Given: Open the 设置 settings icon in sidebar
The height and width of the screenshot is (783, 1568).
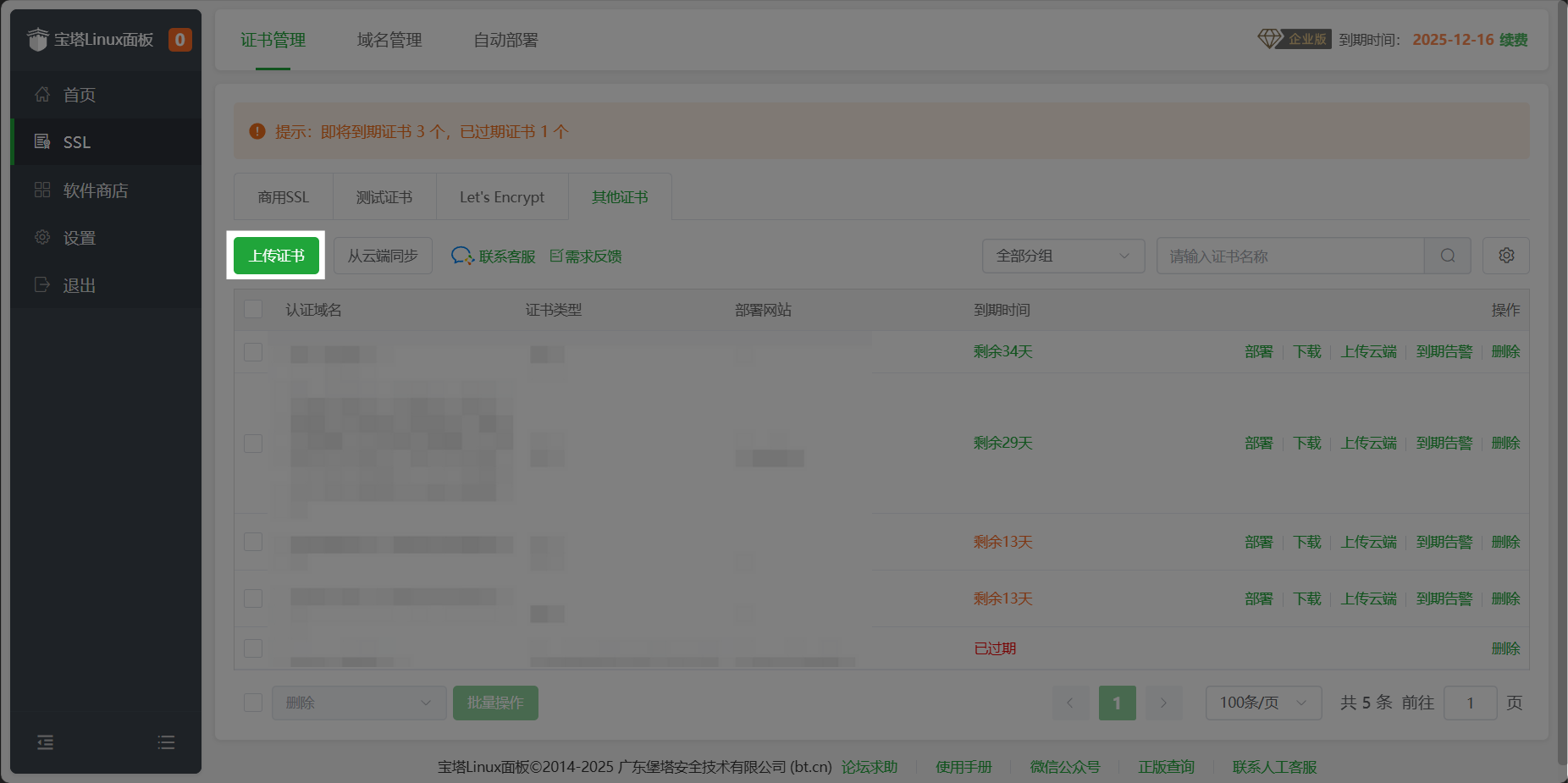Looking at the screenshot, I should pos(41,237).
